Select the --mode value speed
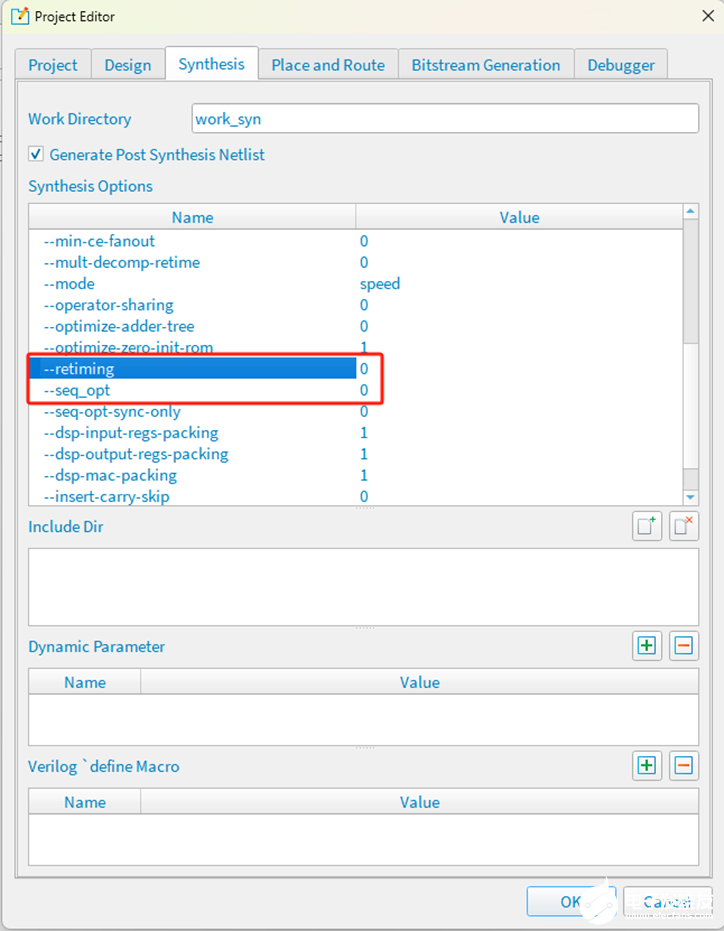Viewport: 724px width, 931px height. 380,284
